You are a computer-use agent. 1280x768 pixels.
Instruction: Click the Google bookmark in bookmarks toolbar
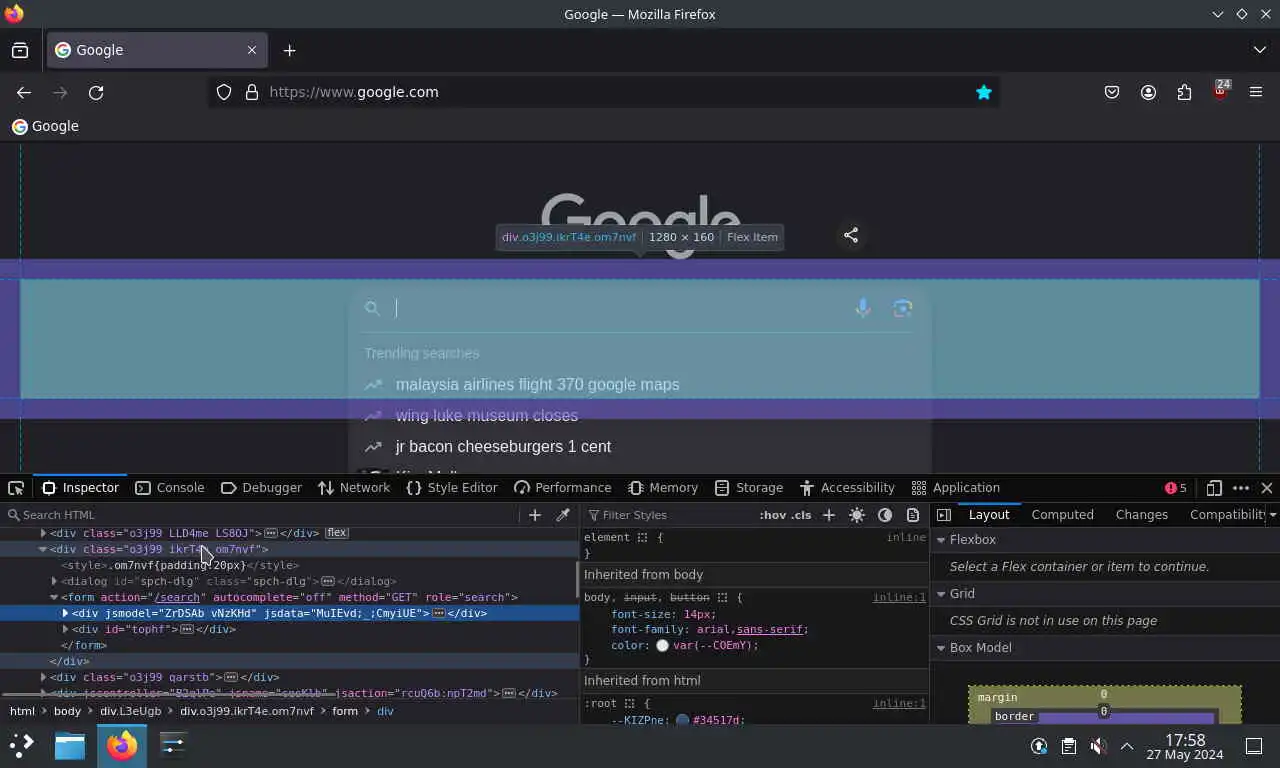tap(45, 126)
